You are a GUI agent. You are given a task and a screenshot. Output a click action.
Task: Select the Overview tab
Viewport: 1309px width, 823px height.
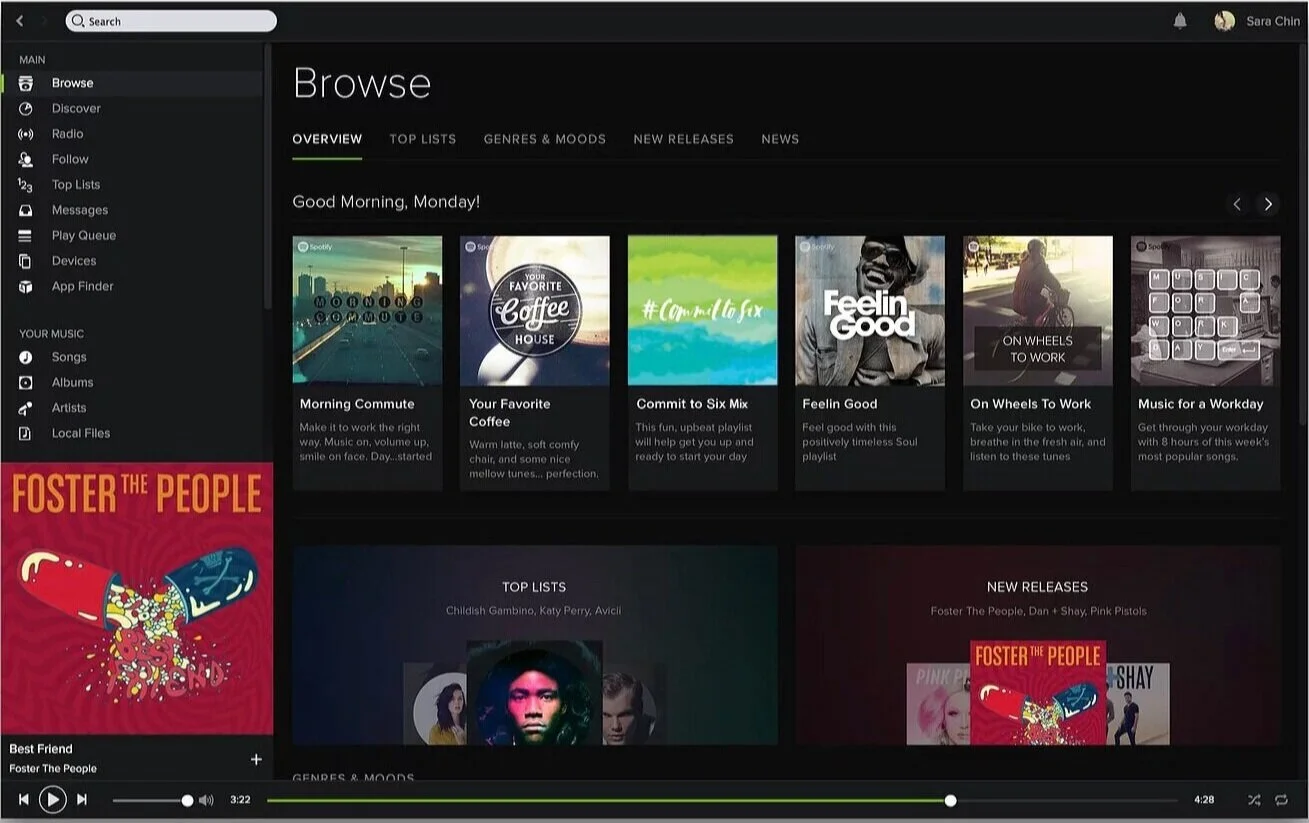327,139
